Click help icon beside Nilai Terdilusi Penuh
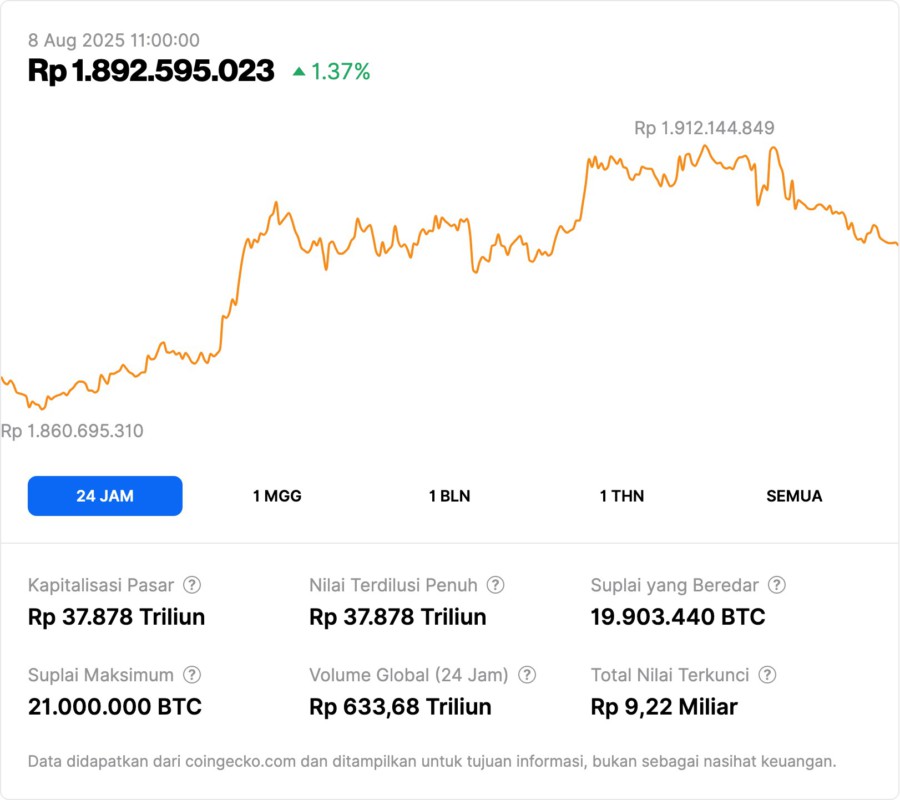The width and height of the screenshot is (900, 800). 495,585
